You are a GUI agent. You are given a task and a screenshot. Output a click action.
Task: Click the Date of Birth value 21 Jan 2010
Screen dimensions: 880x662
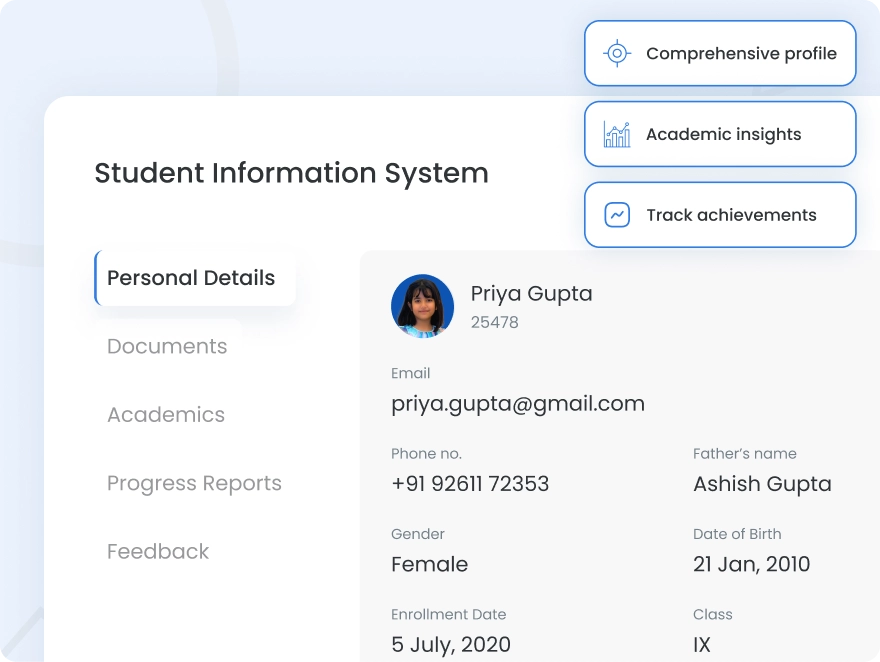[751, 564]
